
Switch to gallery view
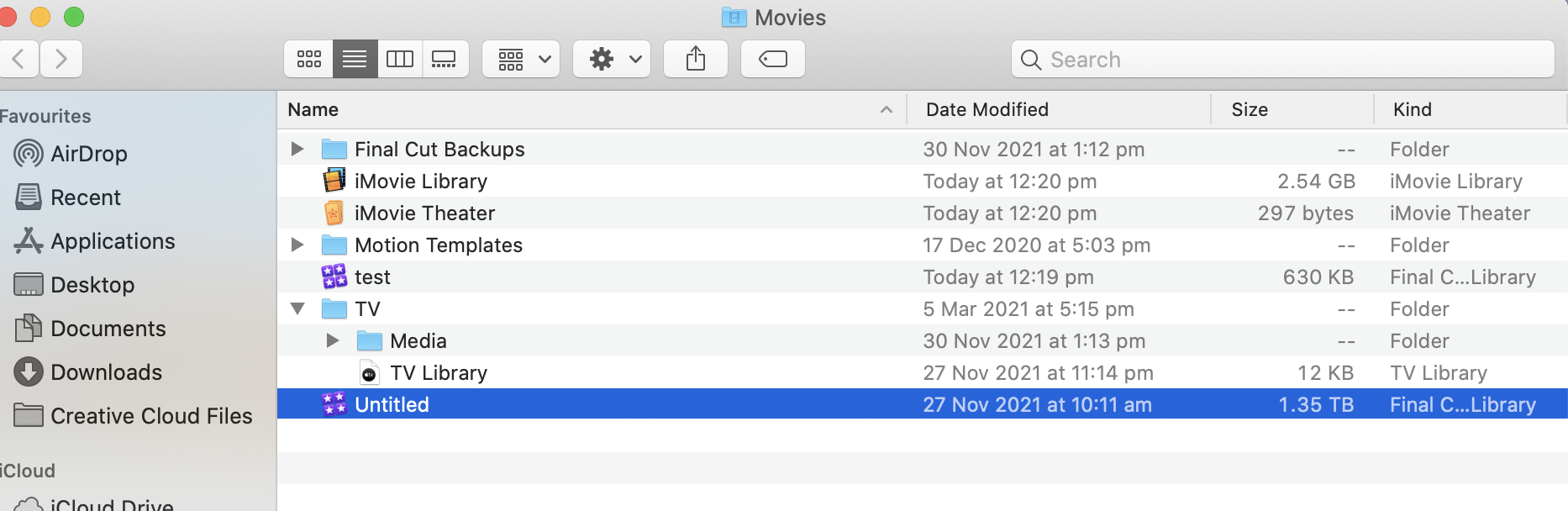coord(445,59)
